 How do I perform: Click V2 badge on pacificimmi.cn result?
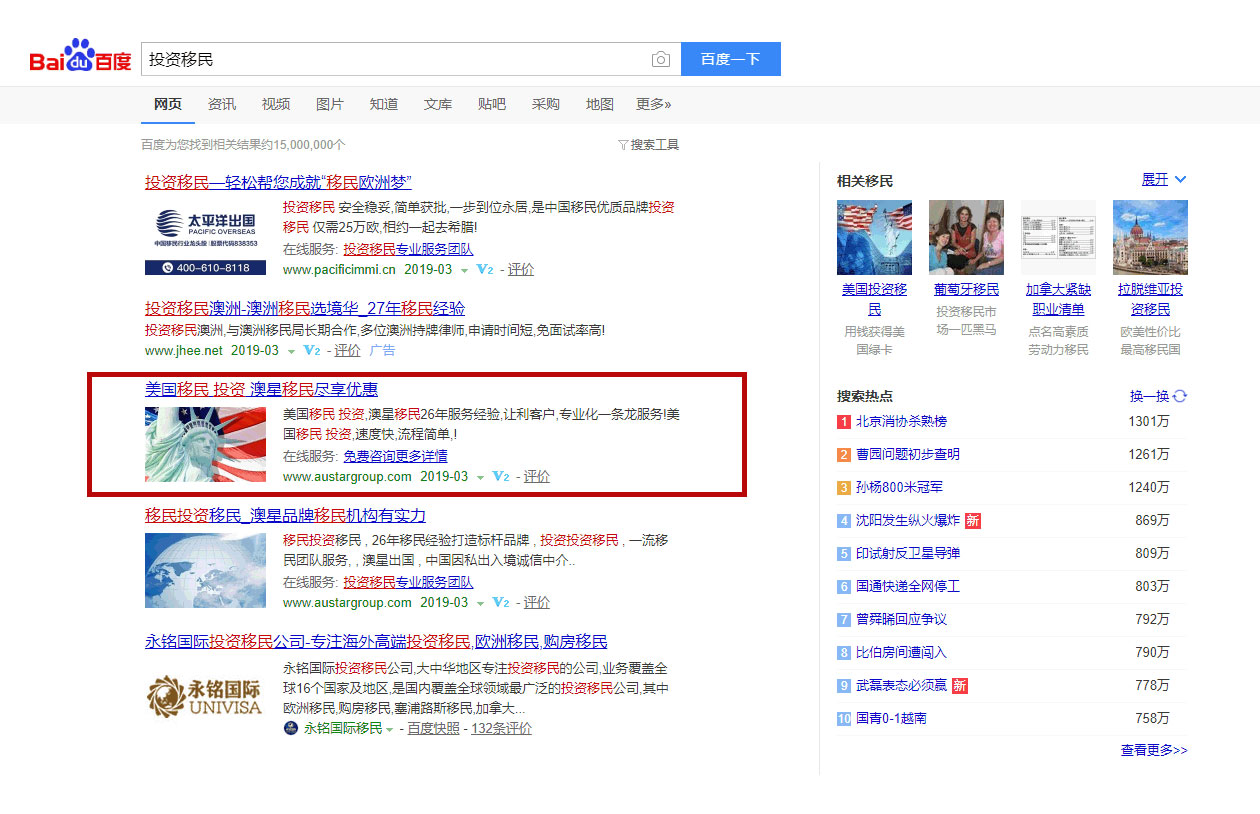[485, 270]
